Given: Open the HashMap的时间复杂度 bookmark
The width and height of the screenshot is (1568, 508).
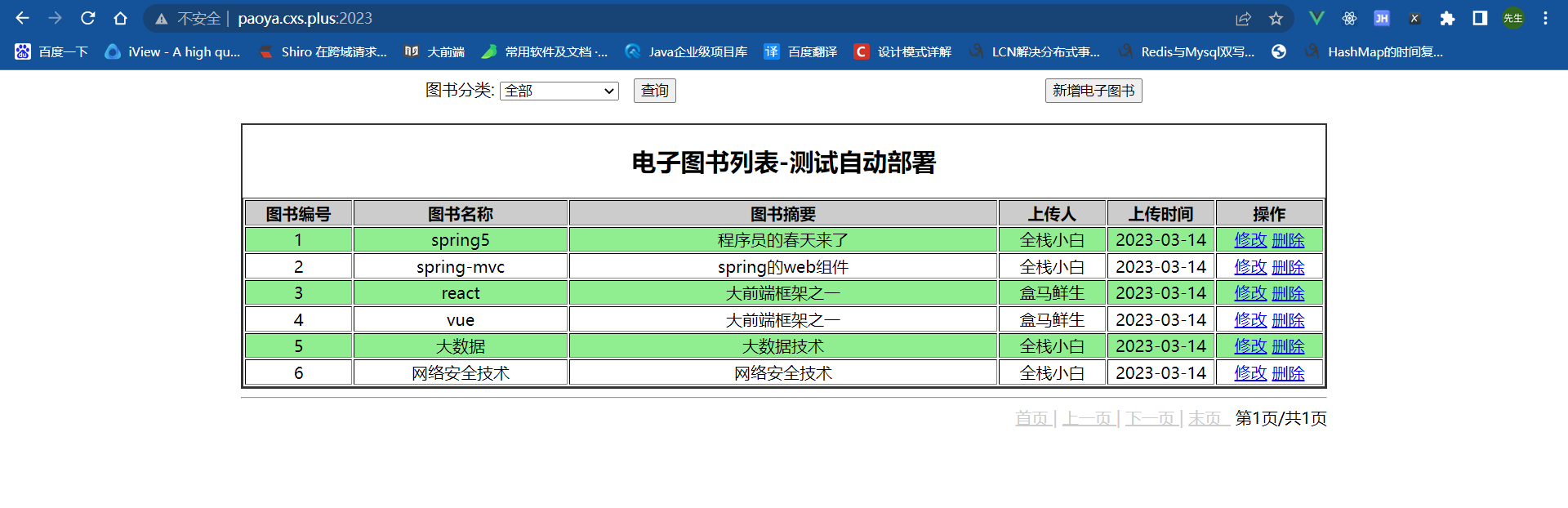Looking at the screenshot, I should [x=1374, y=51].
